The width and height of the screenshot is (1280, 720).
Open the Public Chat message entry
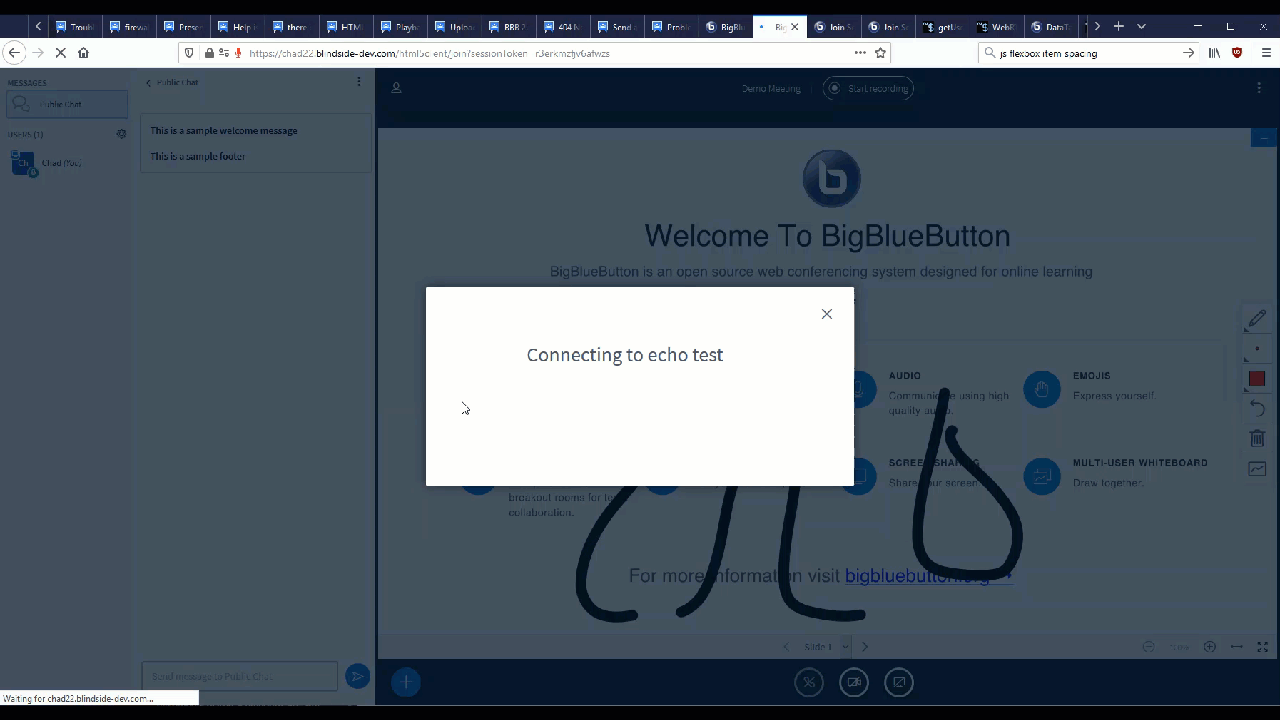[x=67, y=104]
